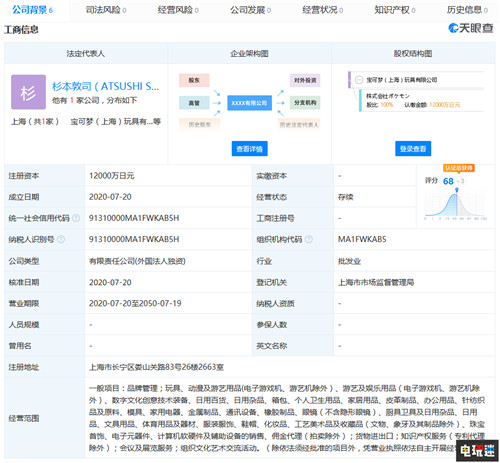Click the 经营范围 row label
Screen dimensions: 500x463
(24, 418)
